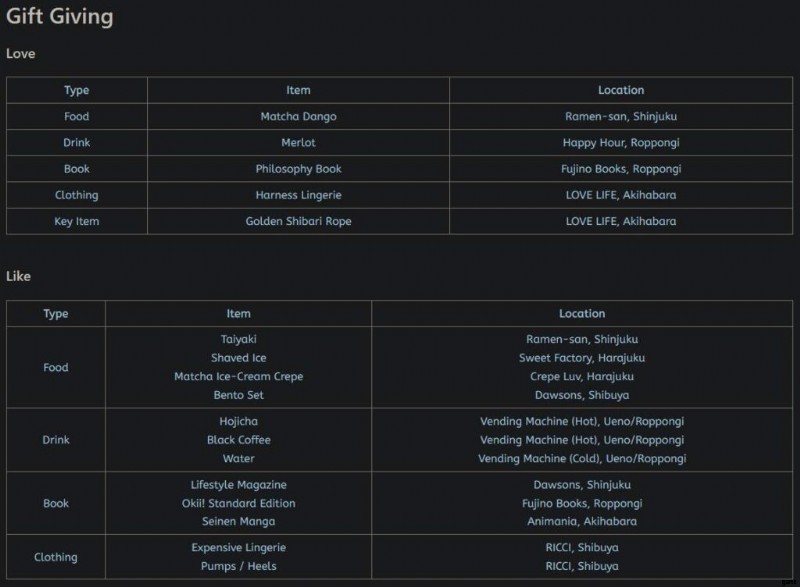800x587 pixels.
Task: Select the Lifestyle Magazine book item
Action: tap(238, 485)
